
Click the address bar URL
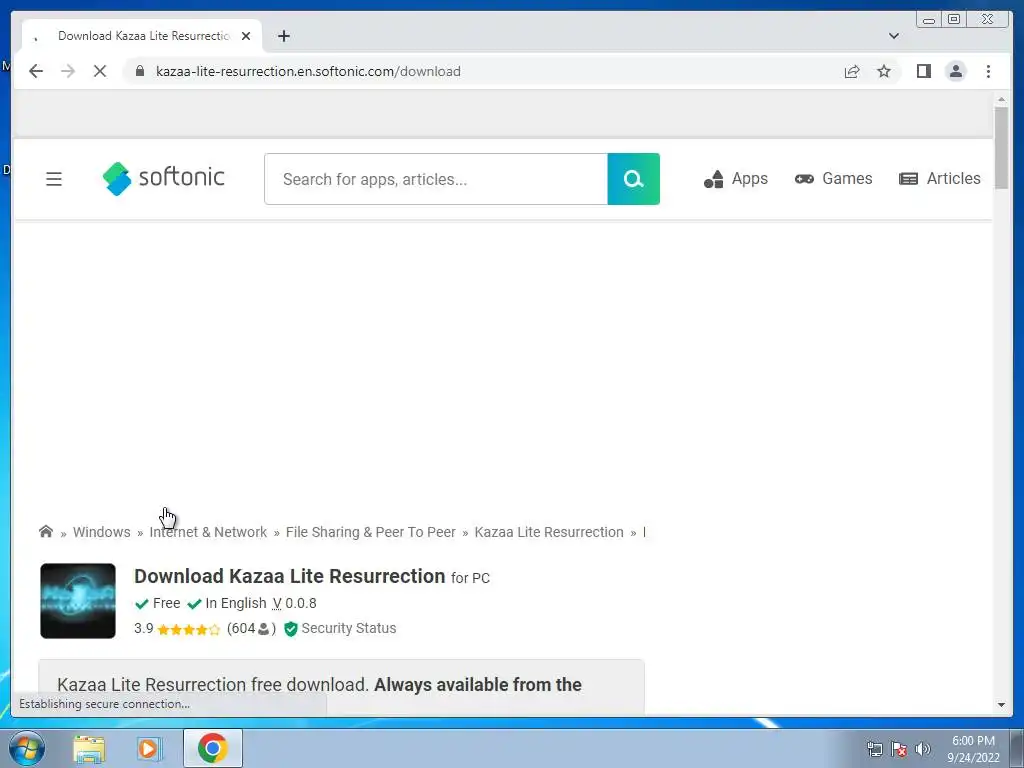pyautogui.click(x=308, y=71)
